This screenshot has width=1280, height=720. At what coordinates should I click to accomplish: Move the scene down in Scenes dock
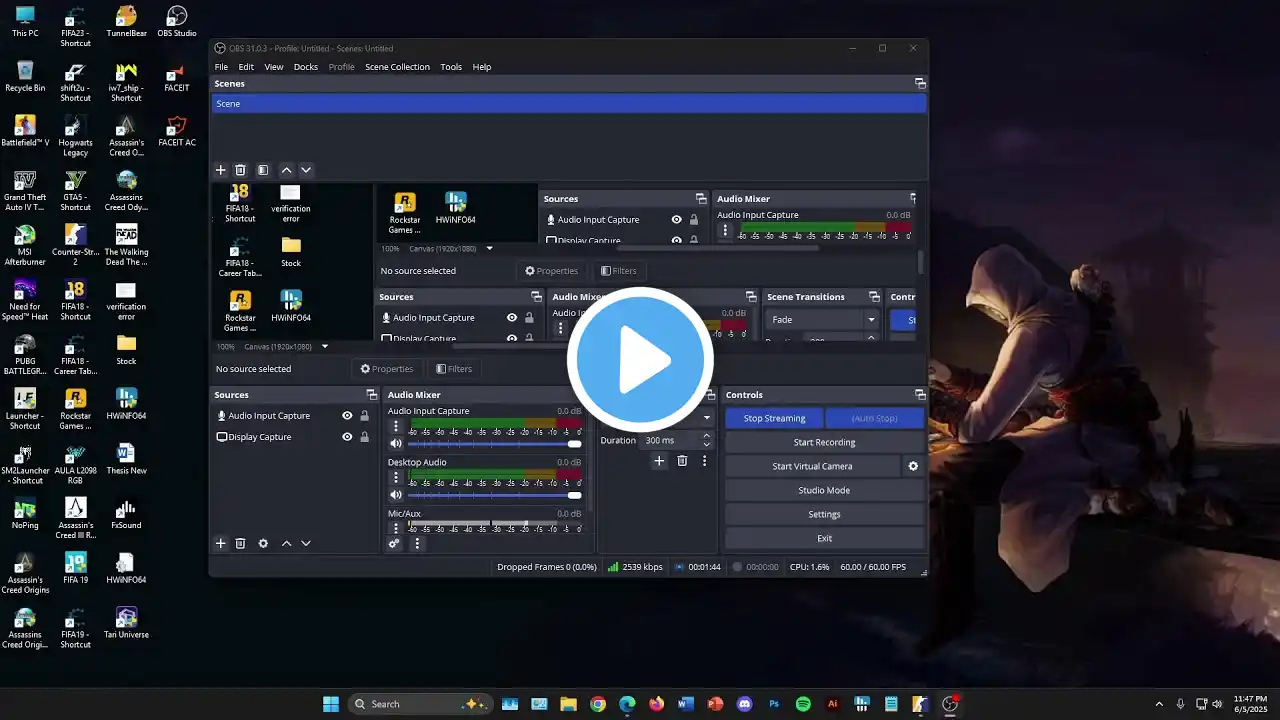306,170
